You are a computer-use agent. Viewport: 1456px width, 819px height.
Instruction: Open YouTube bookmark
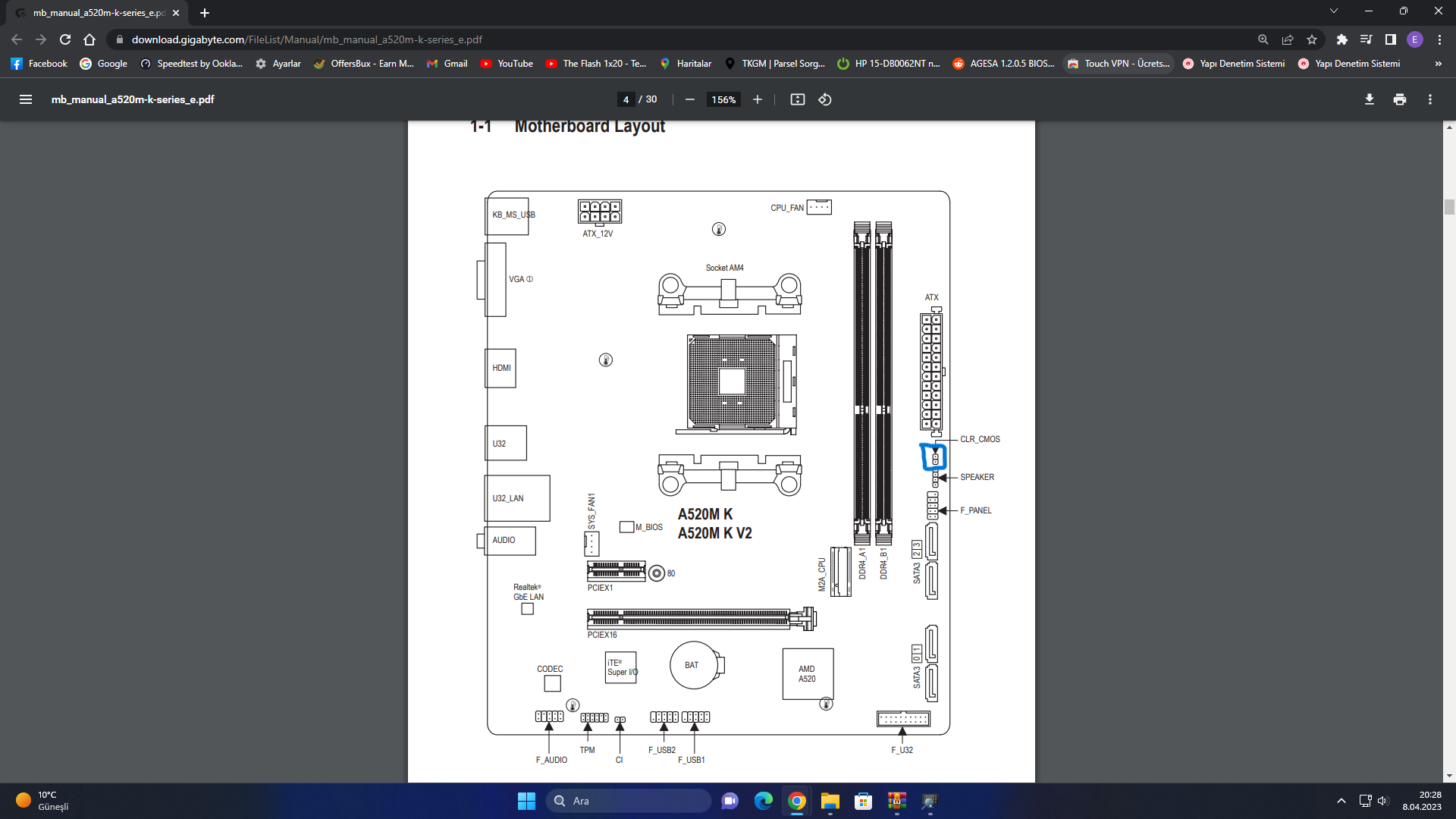(507, 64)
